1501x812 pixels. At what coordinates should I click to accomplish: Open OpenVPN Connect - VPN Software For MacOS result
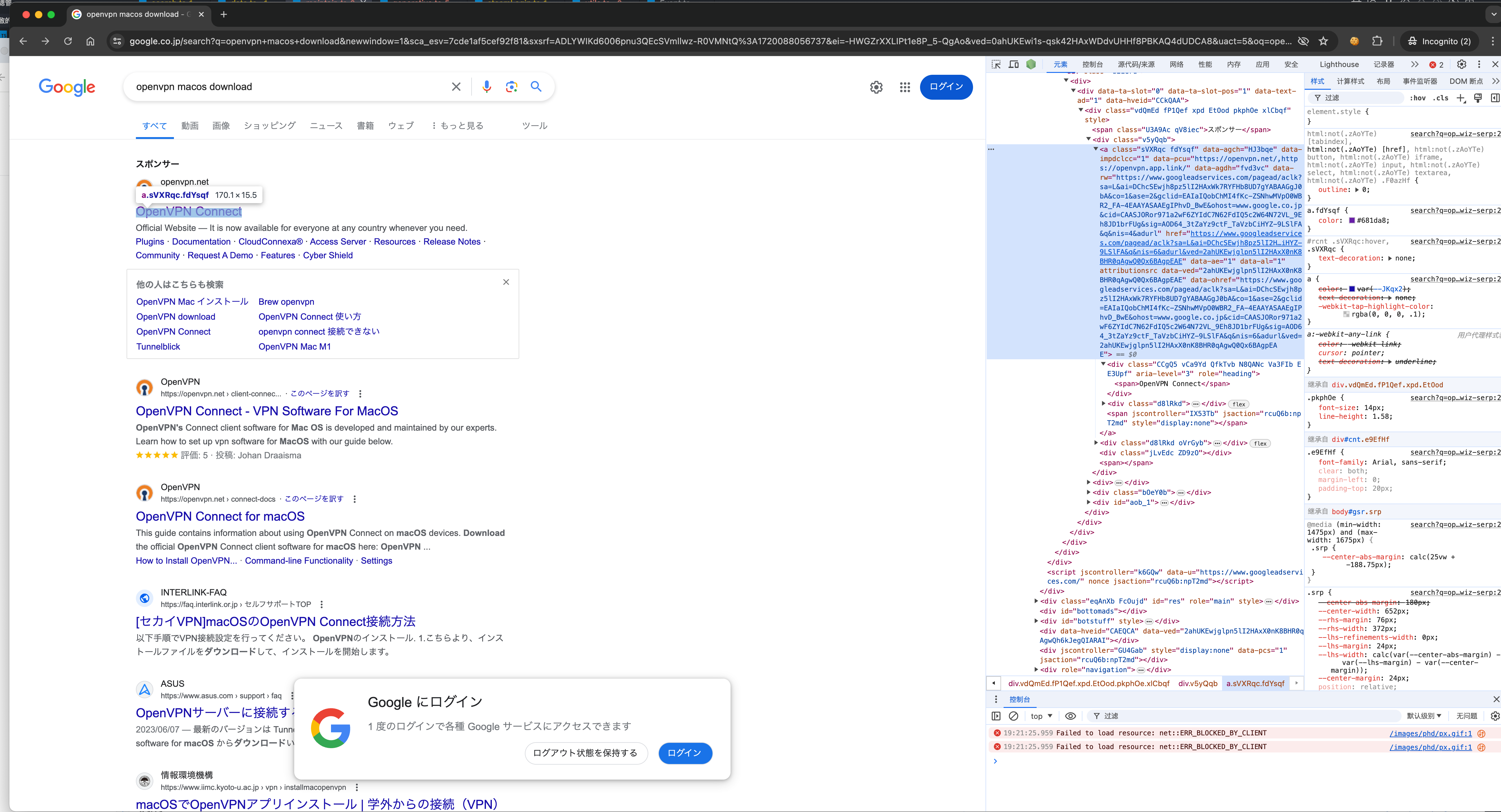267,411
